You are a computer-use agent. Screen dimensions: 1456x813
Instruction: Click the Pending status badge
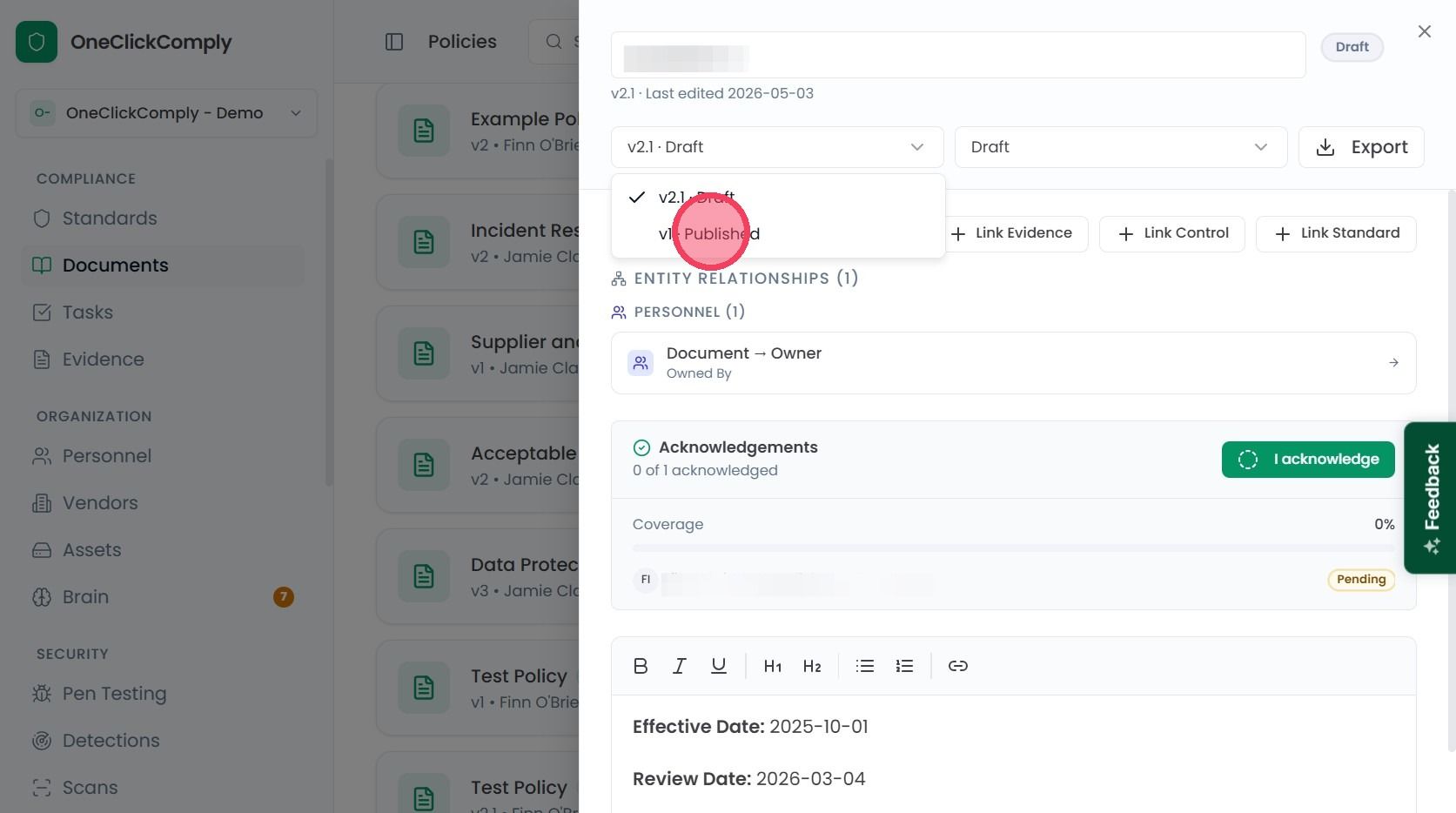[x=1361, y=580]
